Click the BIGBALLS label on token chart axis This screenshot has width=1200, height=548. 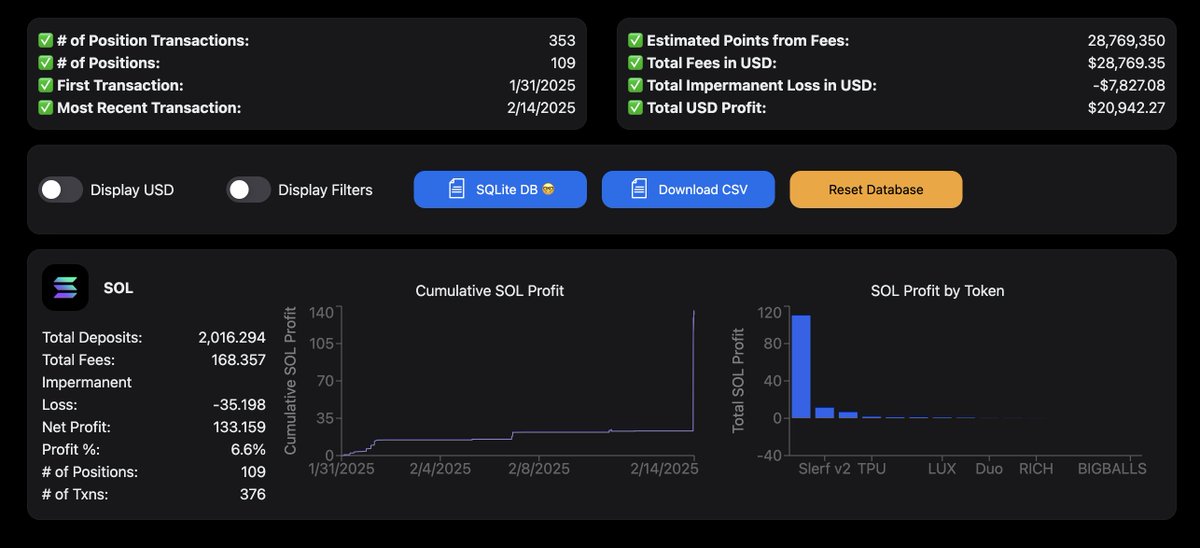pyautogui.click(x=1112, y=468)
